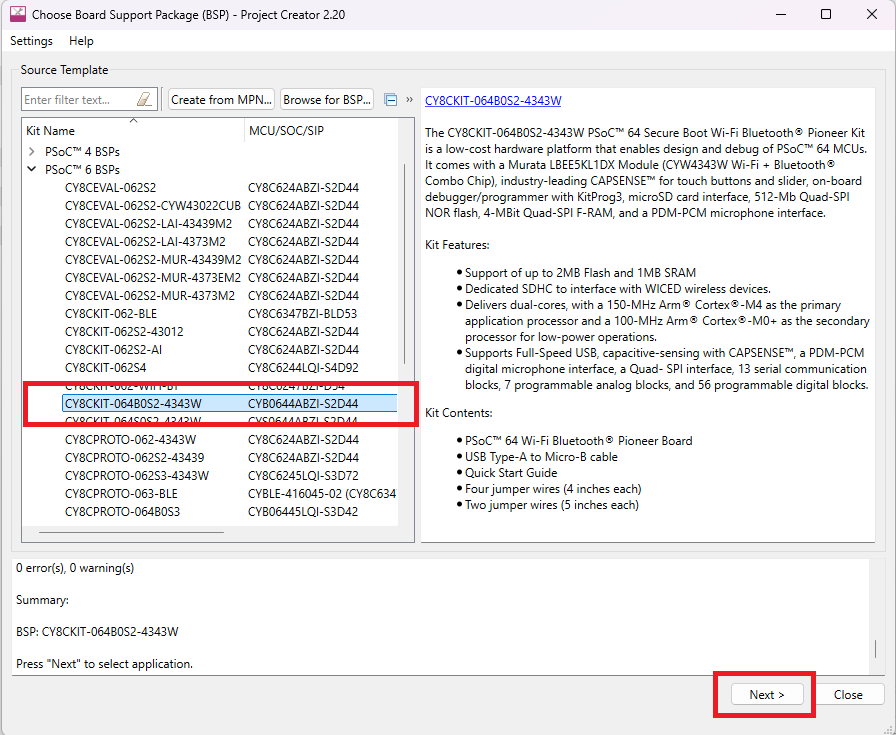Click the clear filter eraser icon
This screenshot has width=896, height=735.
click(145, 99)
